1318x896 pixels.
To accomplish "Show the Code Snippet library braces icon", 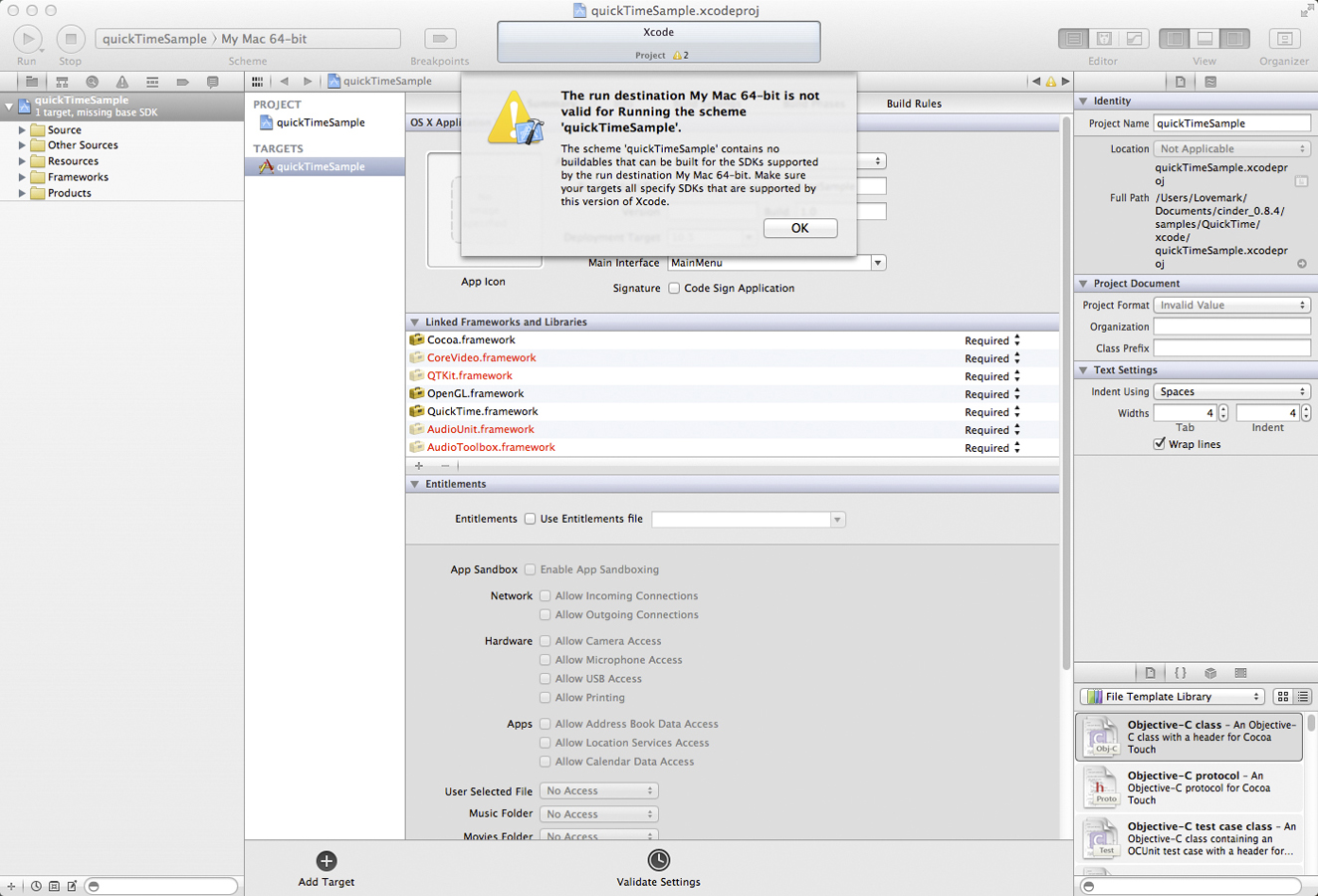I will tap(1180, 673).
